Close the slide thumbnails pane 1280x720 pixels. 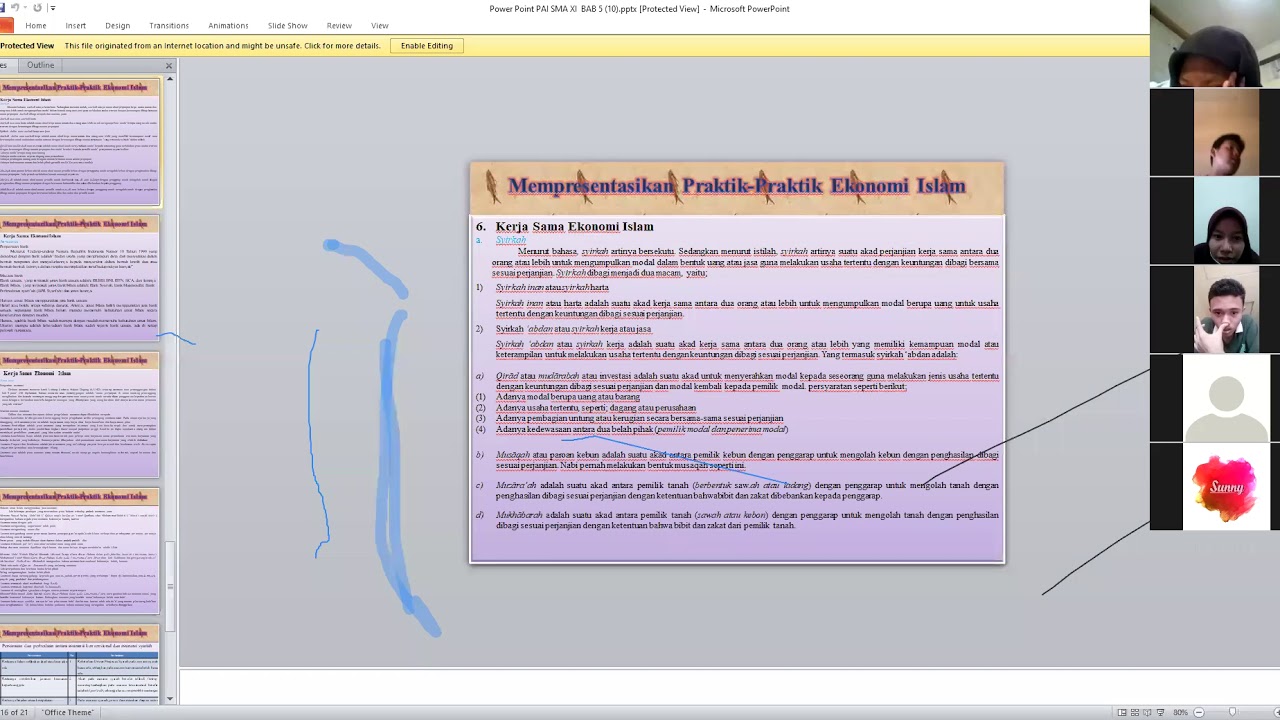(169, 66)
